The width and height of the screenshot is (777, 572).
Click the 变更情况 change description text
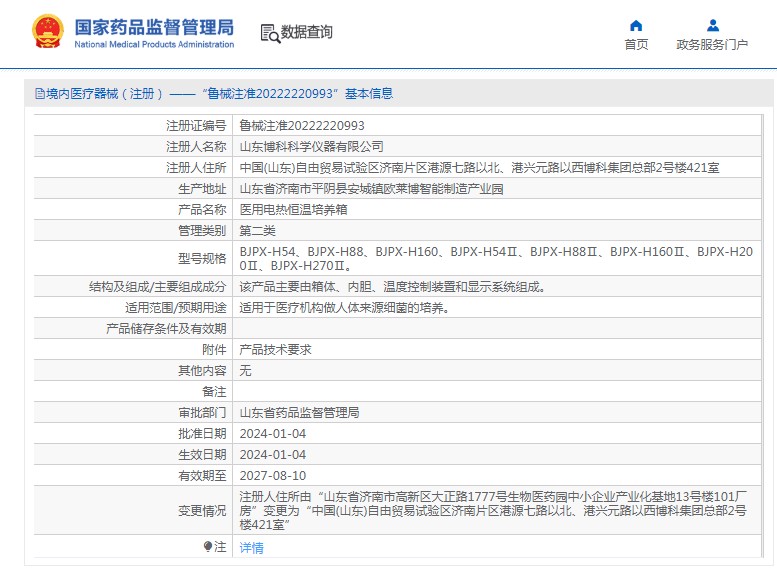coord(493,511)
